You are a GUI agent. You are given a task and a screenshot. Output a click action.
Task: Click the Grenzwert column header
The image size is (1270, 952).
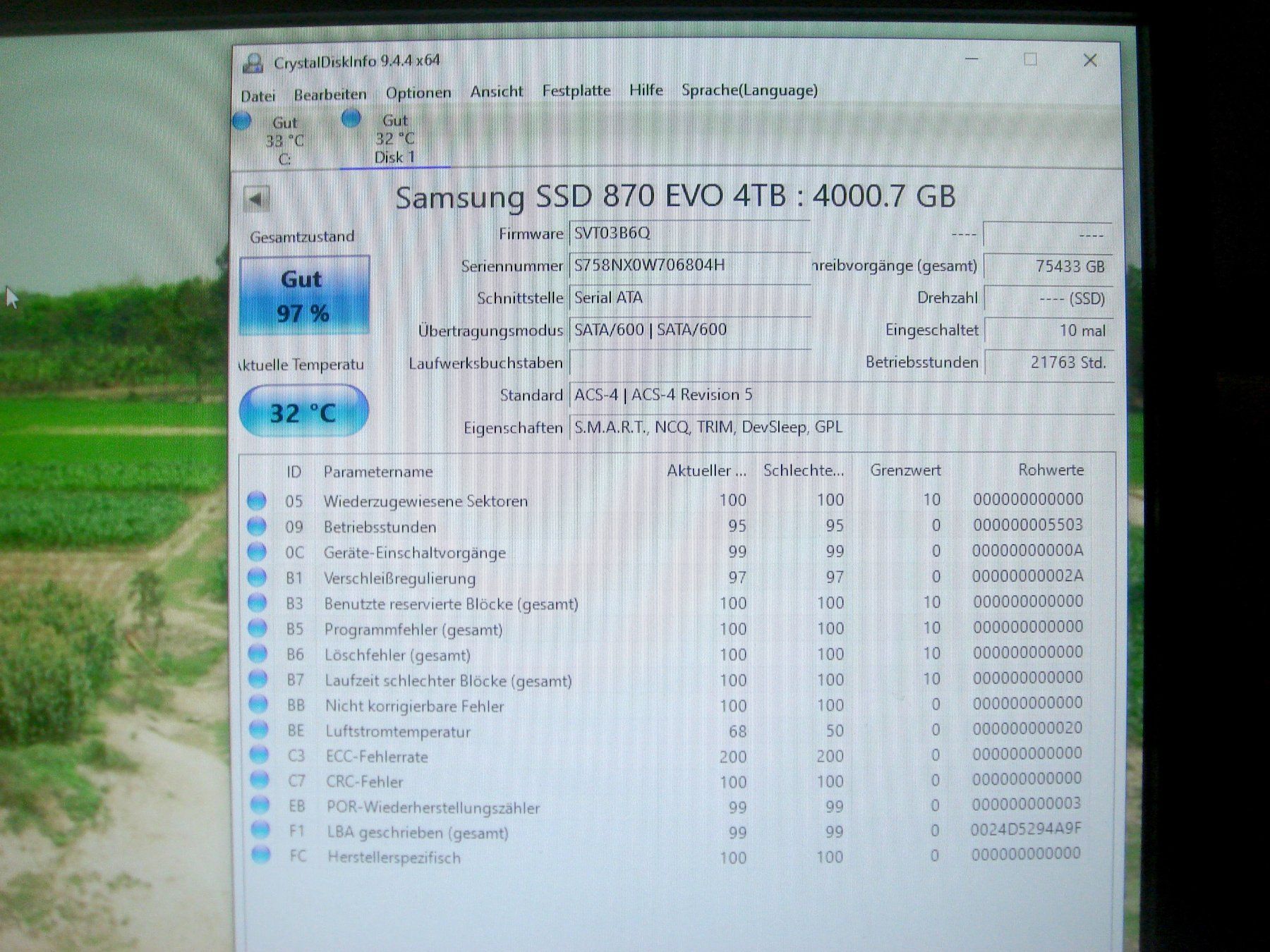tap(905, 470)
